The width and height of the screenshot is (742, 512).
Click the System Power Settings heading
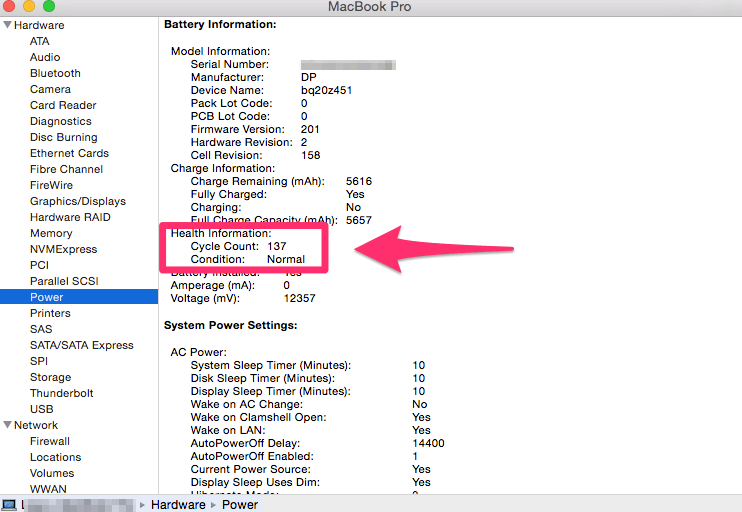230,326
